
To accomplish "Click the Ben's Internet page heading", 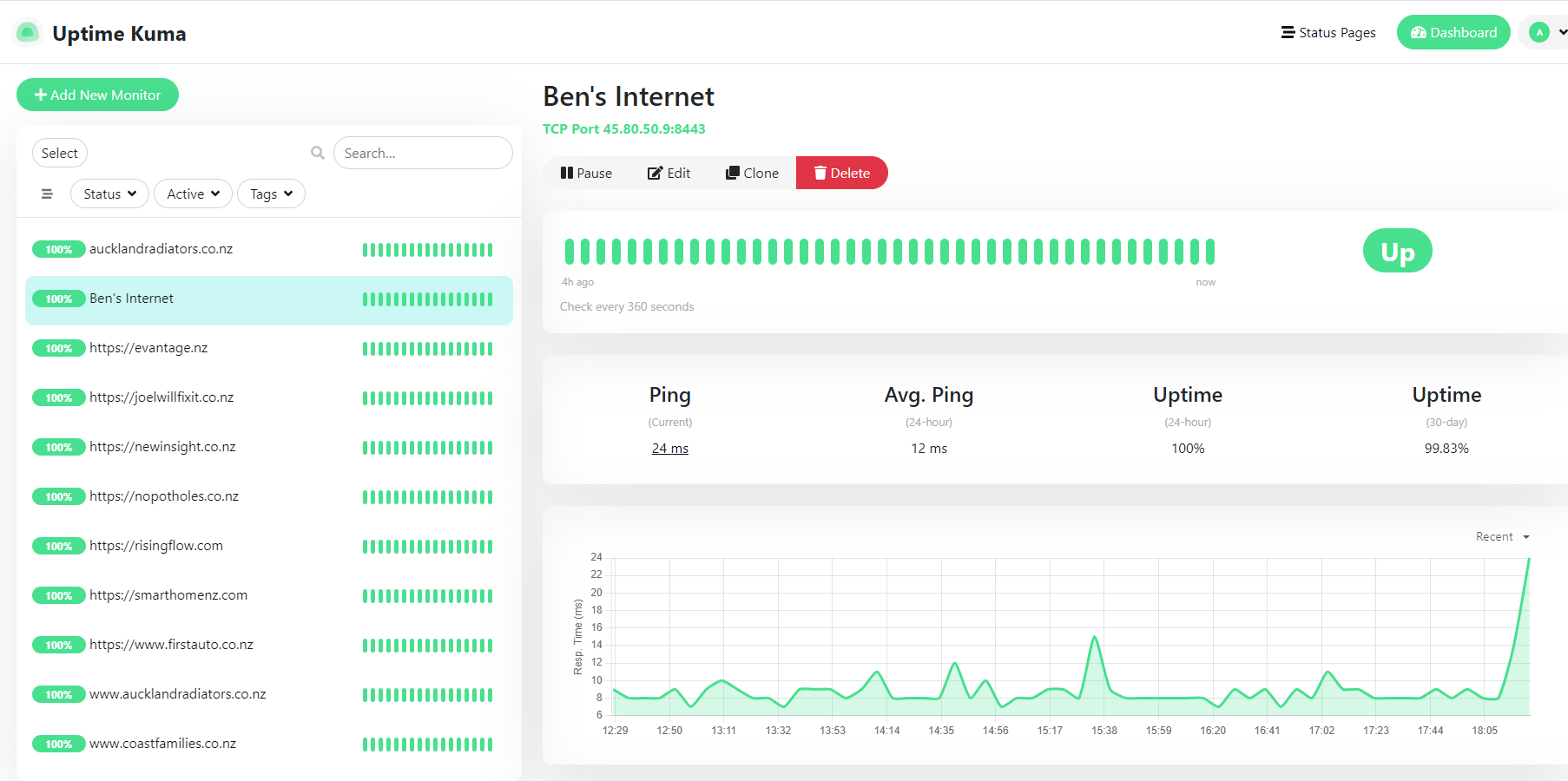I will coord(629,96).
